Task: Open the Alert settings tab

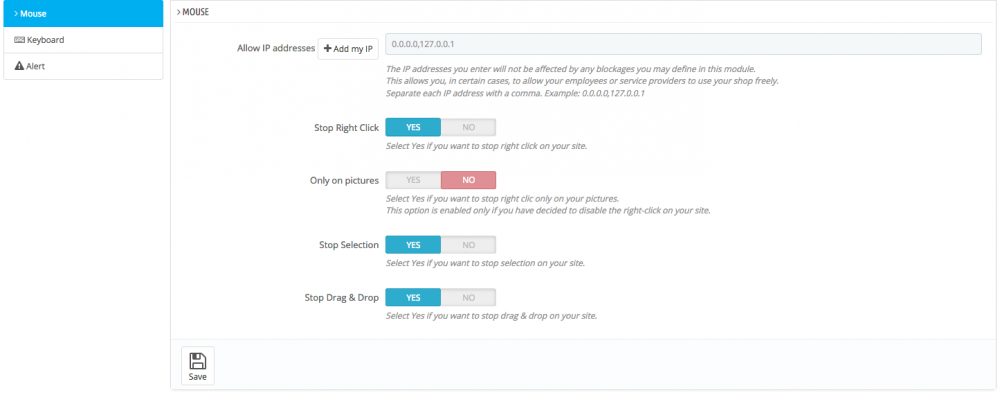Action: pyautogui.click(x=83, y=66)
